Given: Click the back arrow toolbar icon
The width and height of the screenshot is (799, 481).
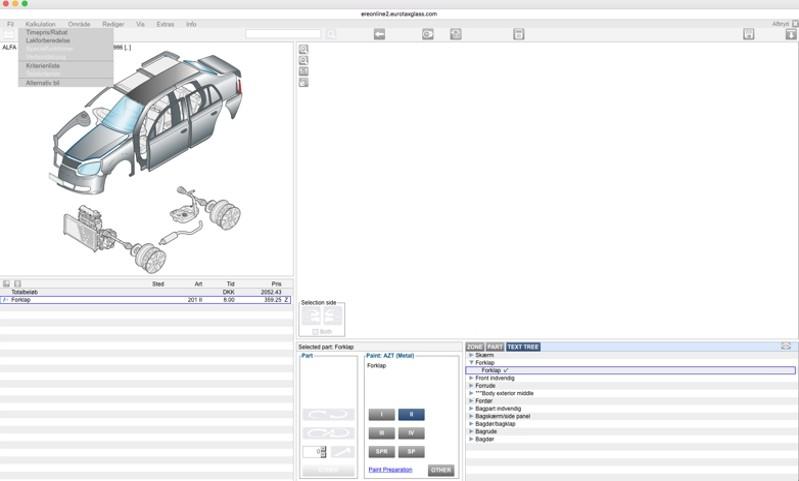Looking at the screenshot, I should pos(380,34).
